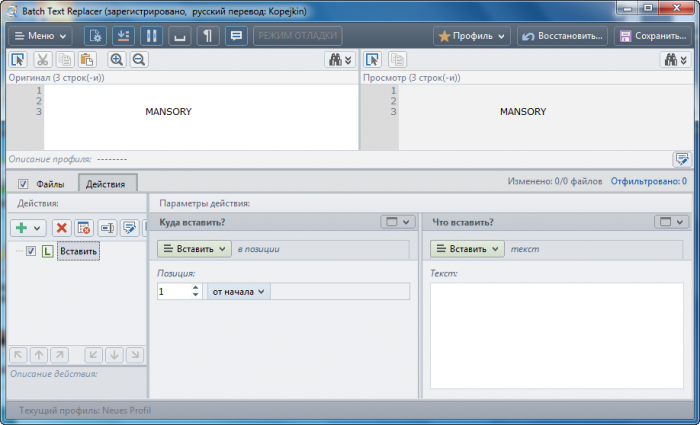Open panel layout dropdown next to Что вставить
Image resolution: width=700 pixels, height=425 pixels.
672,222
